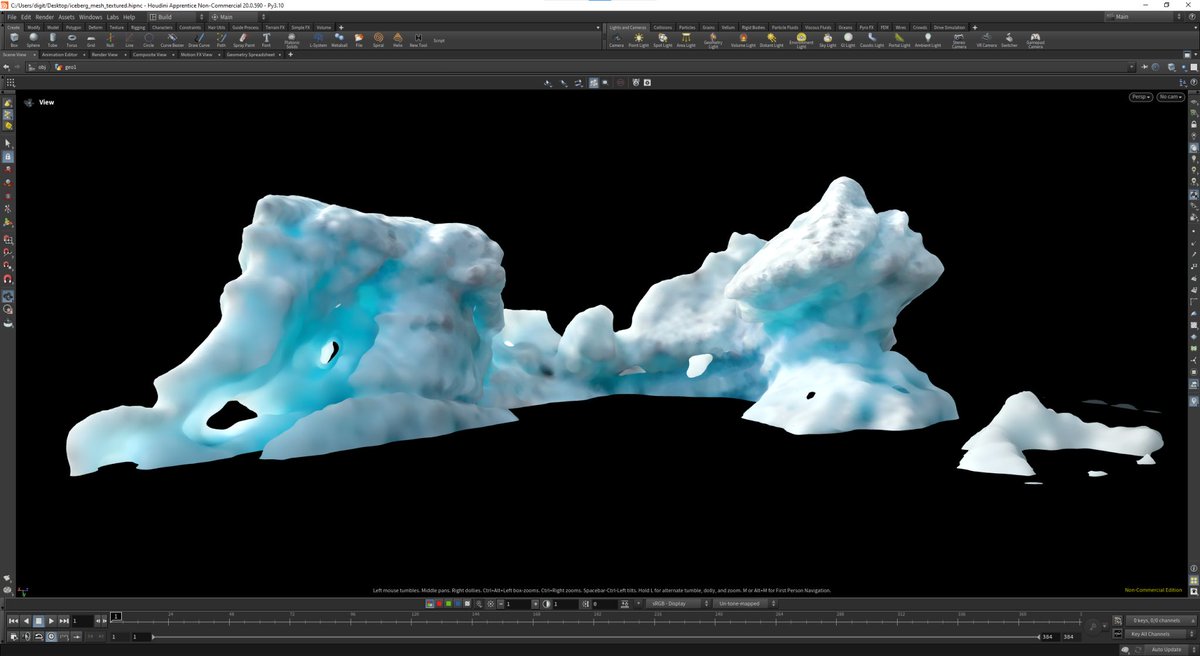Select the Circle shelf tool

point(148,40)
